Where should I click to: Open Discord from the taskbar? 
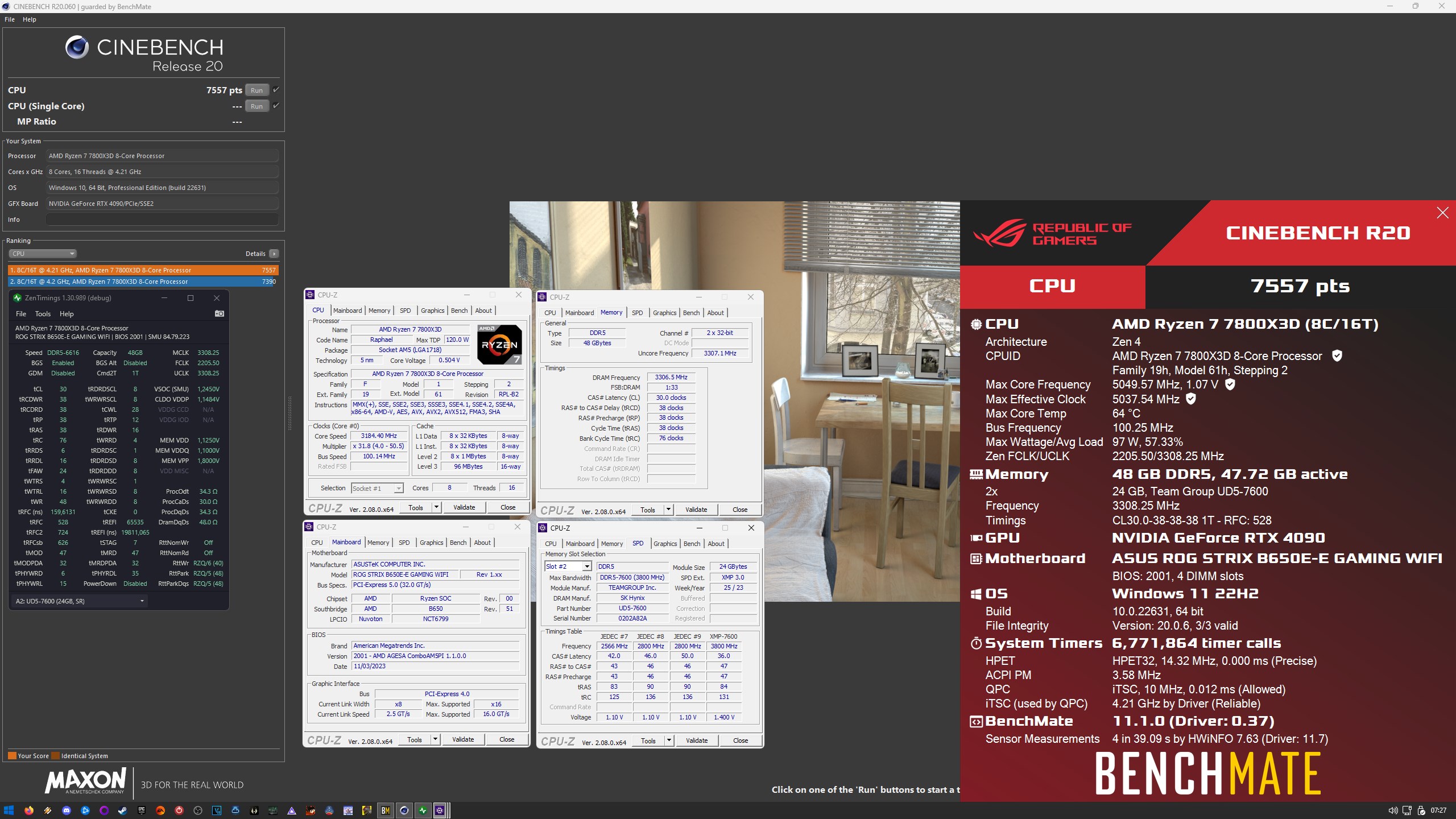click(x=67, y=810)
